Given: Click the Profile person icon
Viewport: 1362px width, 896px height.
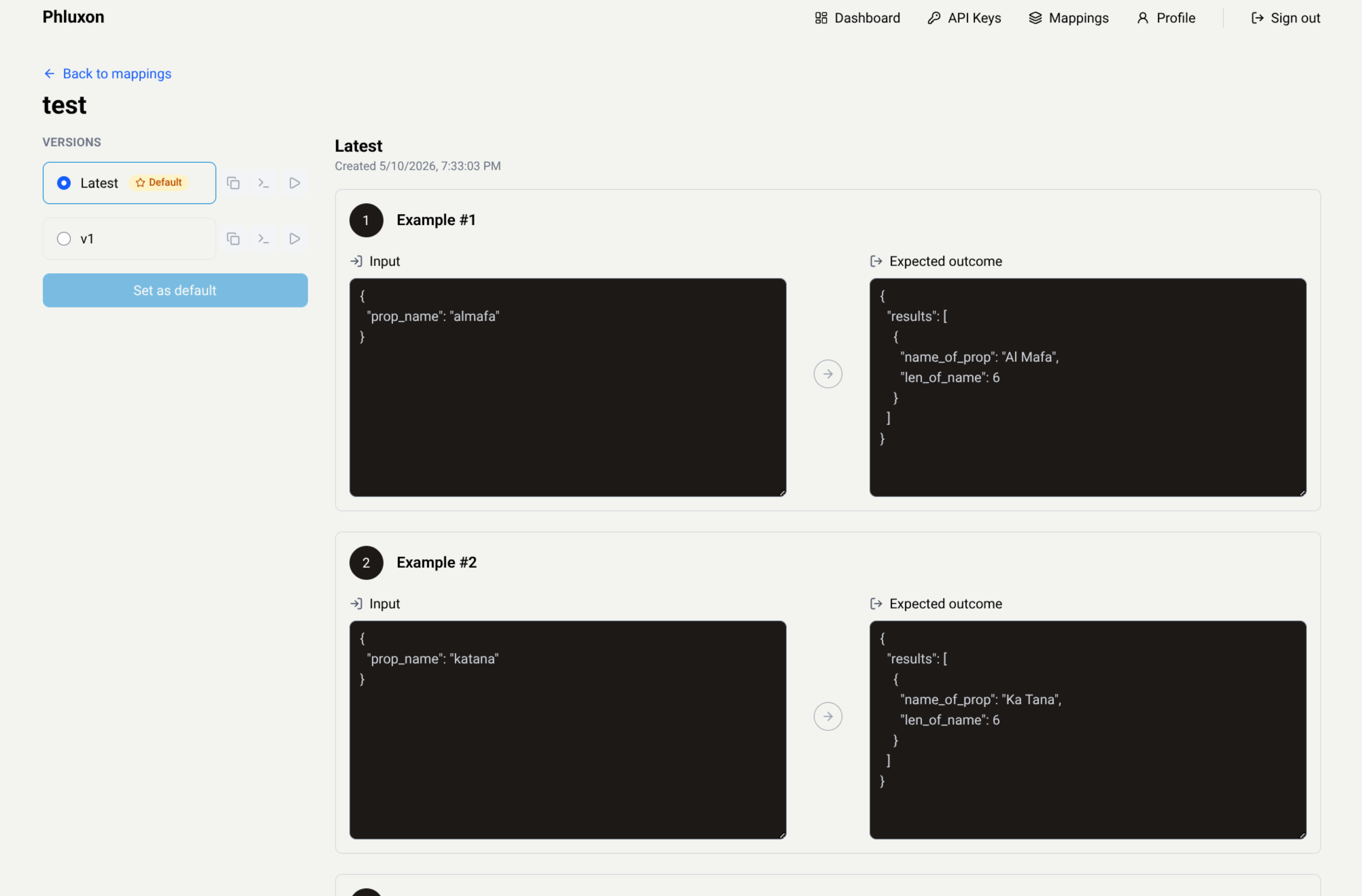Looking at the screenshot, I should [x=1143, y=18].
